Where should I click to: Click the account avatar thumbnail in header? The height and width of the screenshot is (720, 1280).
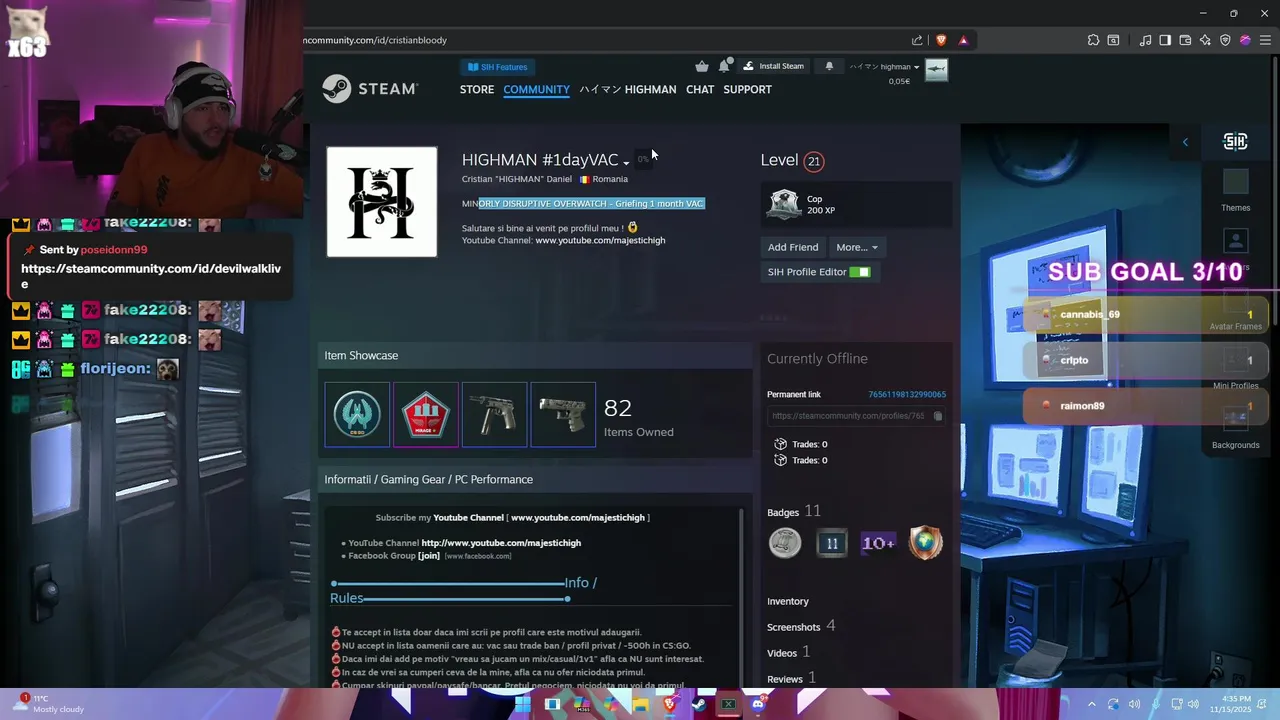[936, 70]
